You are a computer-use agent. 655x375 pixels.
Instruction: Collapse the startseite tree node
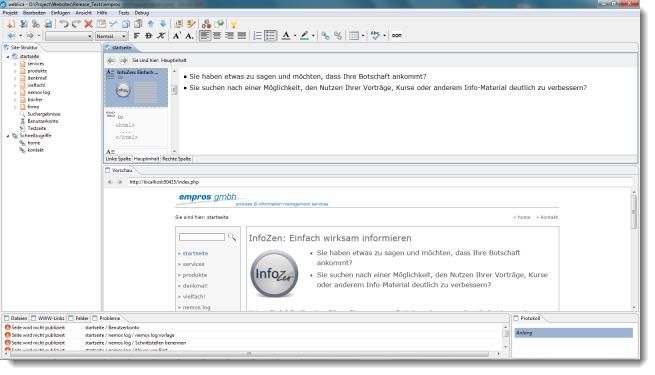[x=8, y=56]
